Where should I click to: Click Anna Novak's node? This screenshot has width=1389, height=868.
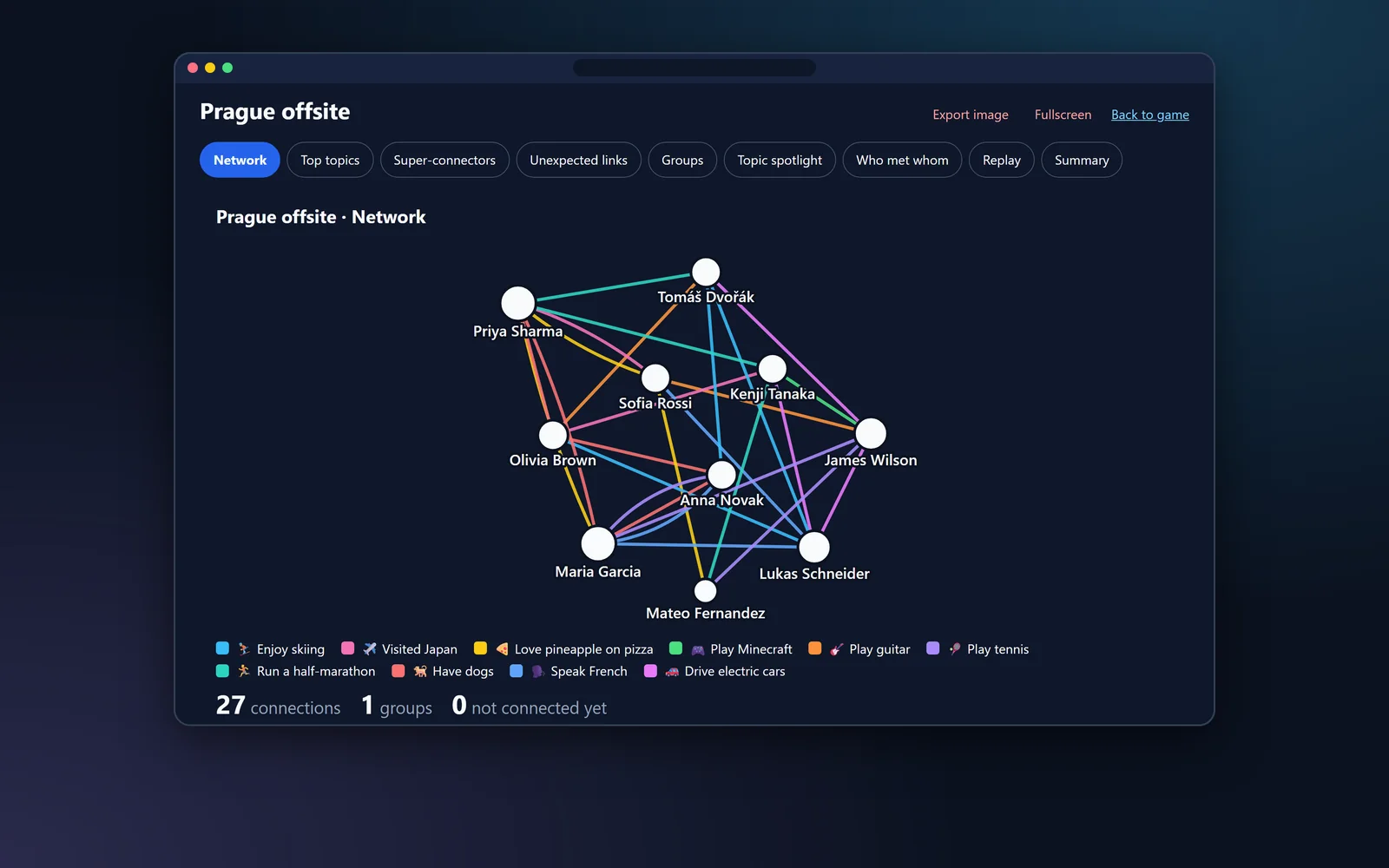pos(722,475)
